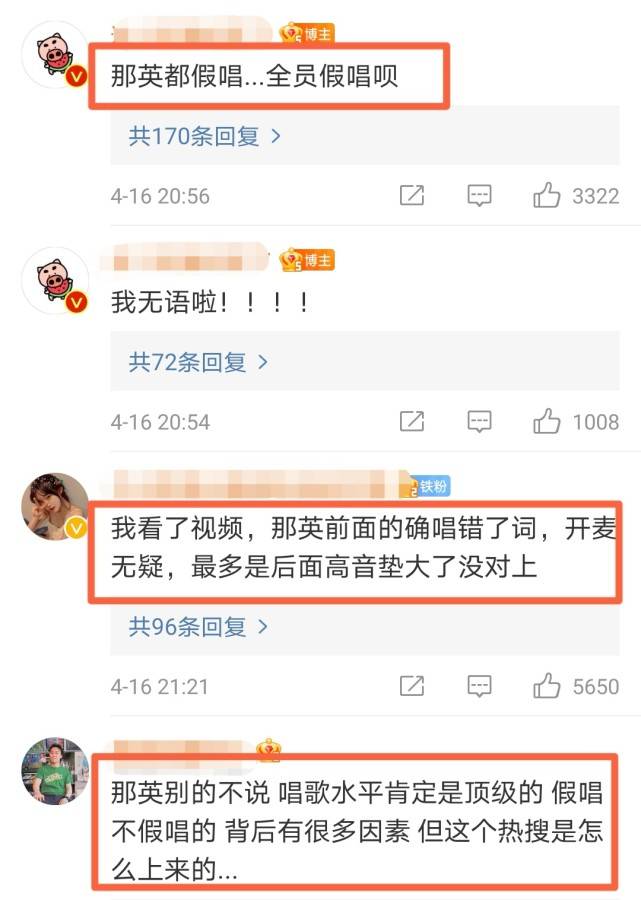
Task: Expand 共72条回复 replies
Action: click(x=198, y=362)
